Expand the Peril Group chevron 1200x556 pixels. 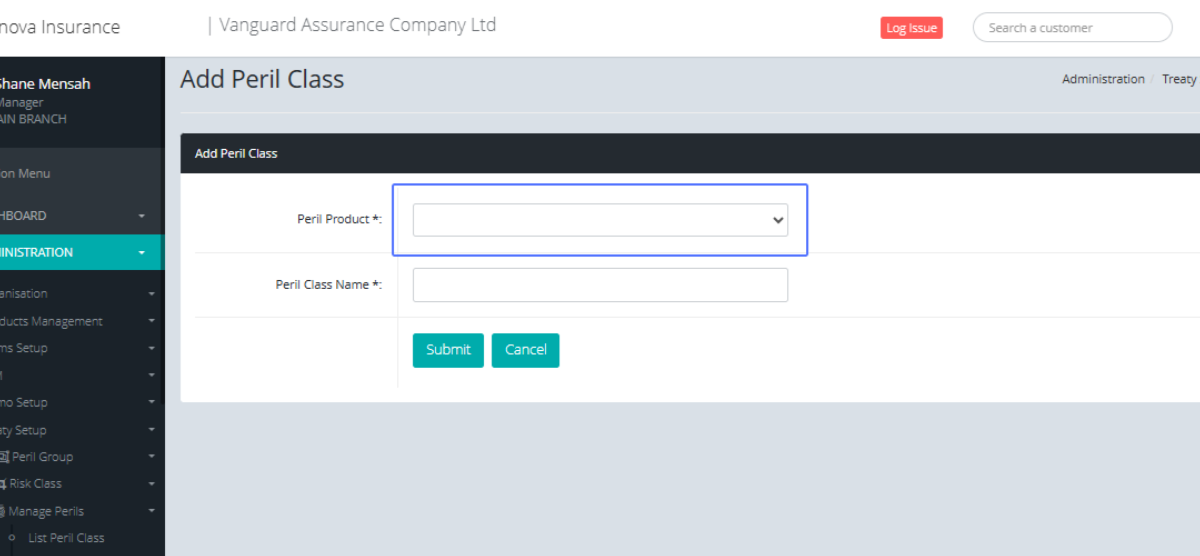151,457
